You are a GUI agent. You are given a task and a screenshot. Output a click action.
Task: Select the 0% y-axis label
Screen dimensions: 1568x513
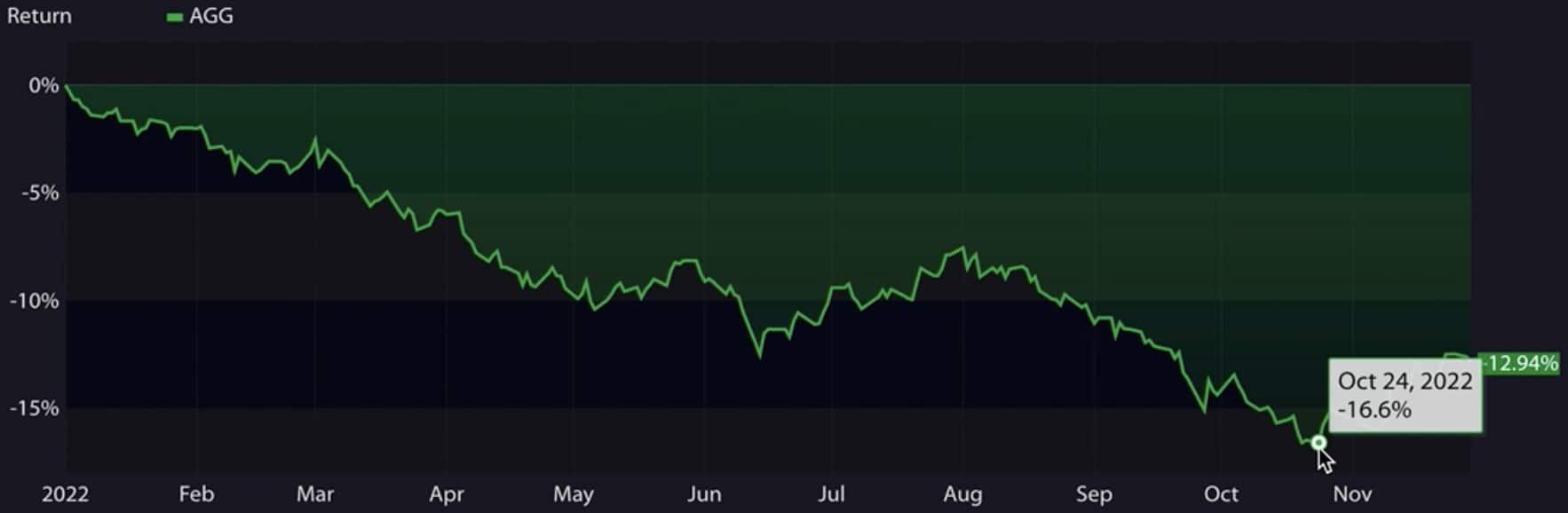(44, 86)
